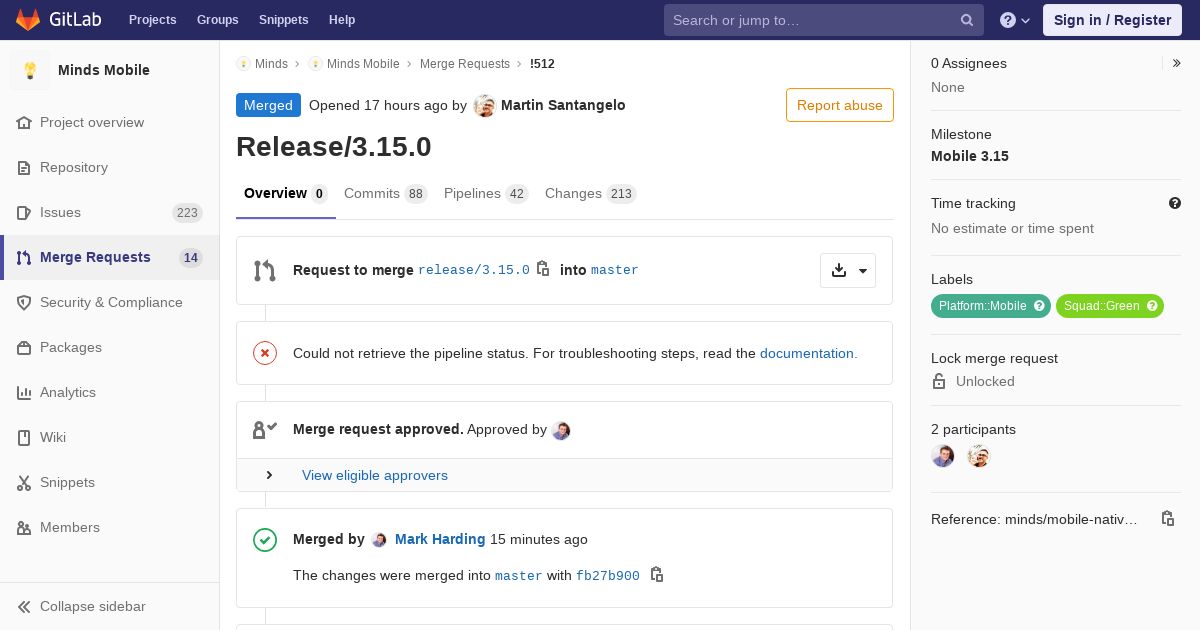Open the documentation link
This screenshot has height=630, width=1200.
pos(808,353)
